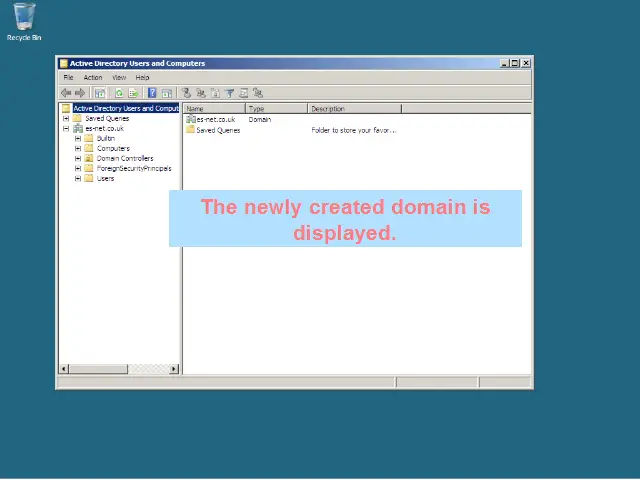Select the Users container in the tree
This screenshot has width=640, height=480.
105,178
